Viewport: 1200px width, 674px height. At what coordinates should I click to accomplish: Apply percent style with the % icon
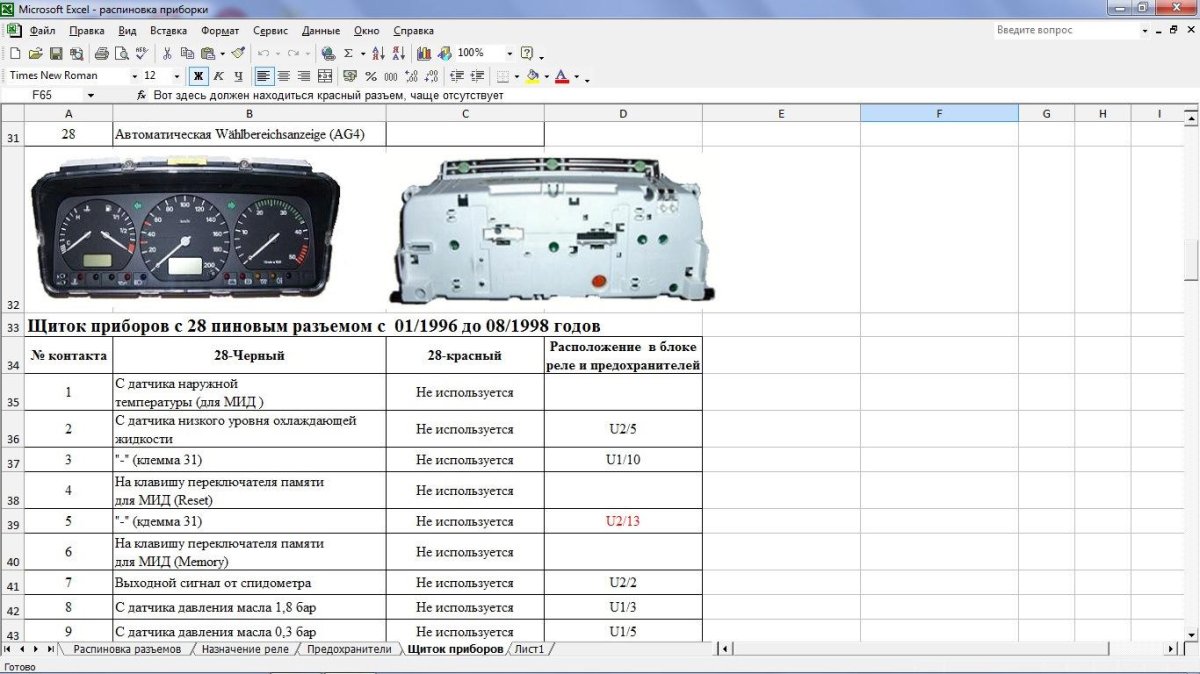point(371,76)
